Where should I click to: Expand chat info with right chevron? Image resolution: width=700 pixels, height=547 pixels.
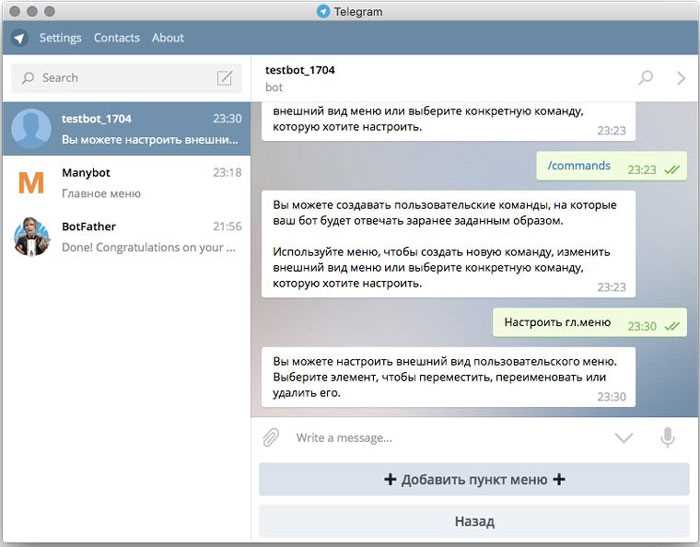tap(681, 78)
